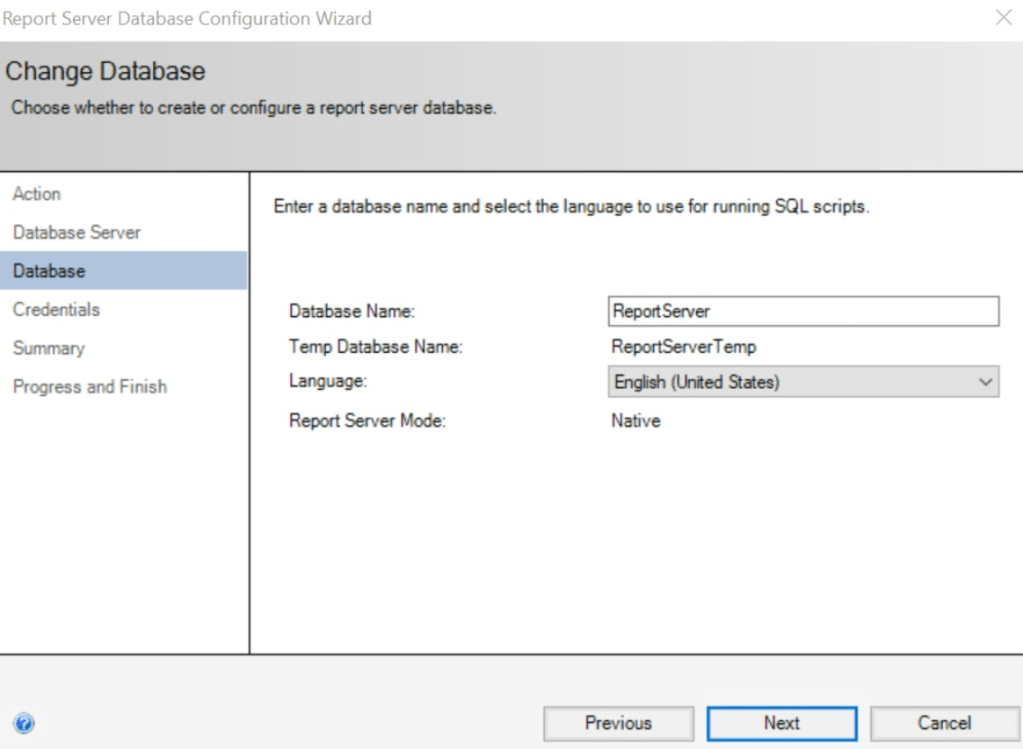Select the Progress and Finish step
The image size is (1023, 749).
[90, 387]
